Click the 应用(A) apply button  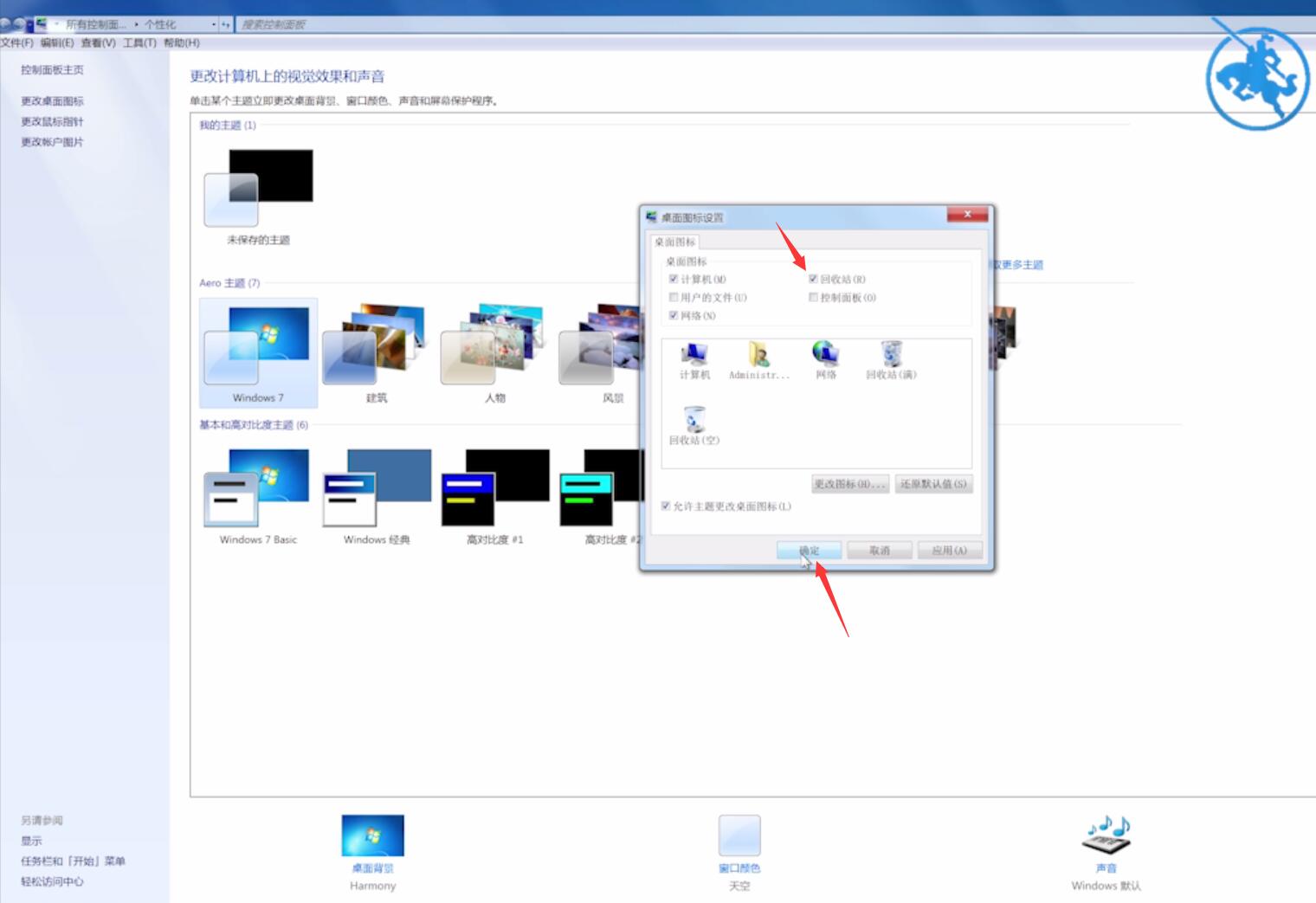point(950,550)
